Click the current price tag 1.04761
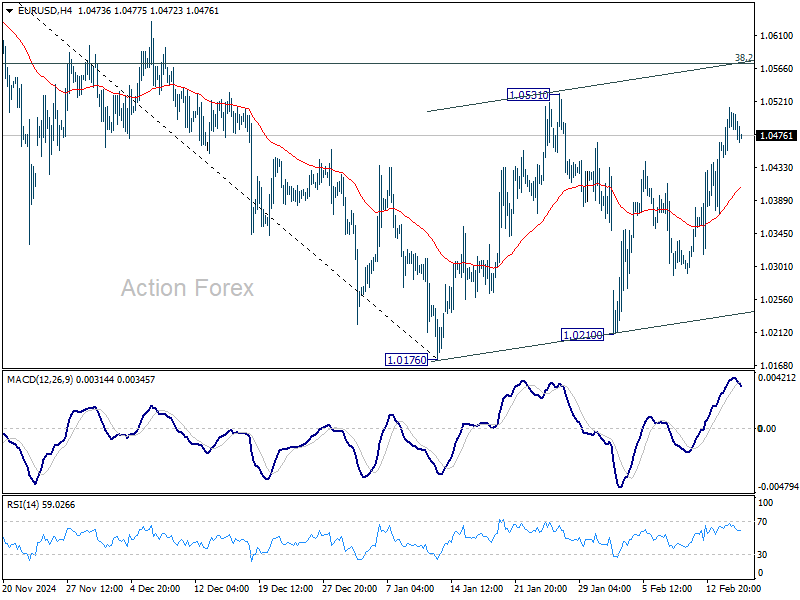Viewport: 800px width, 600px height. (776, 136)
